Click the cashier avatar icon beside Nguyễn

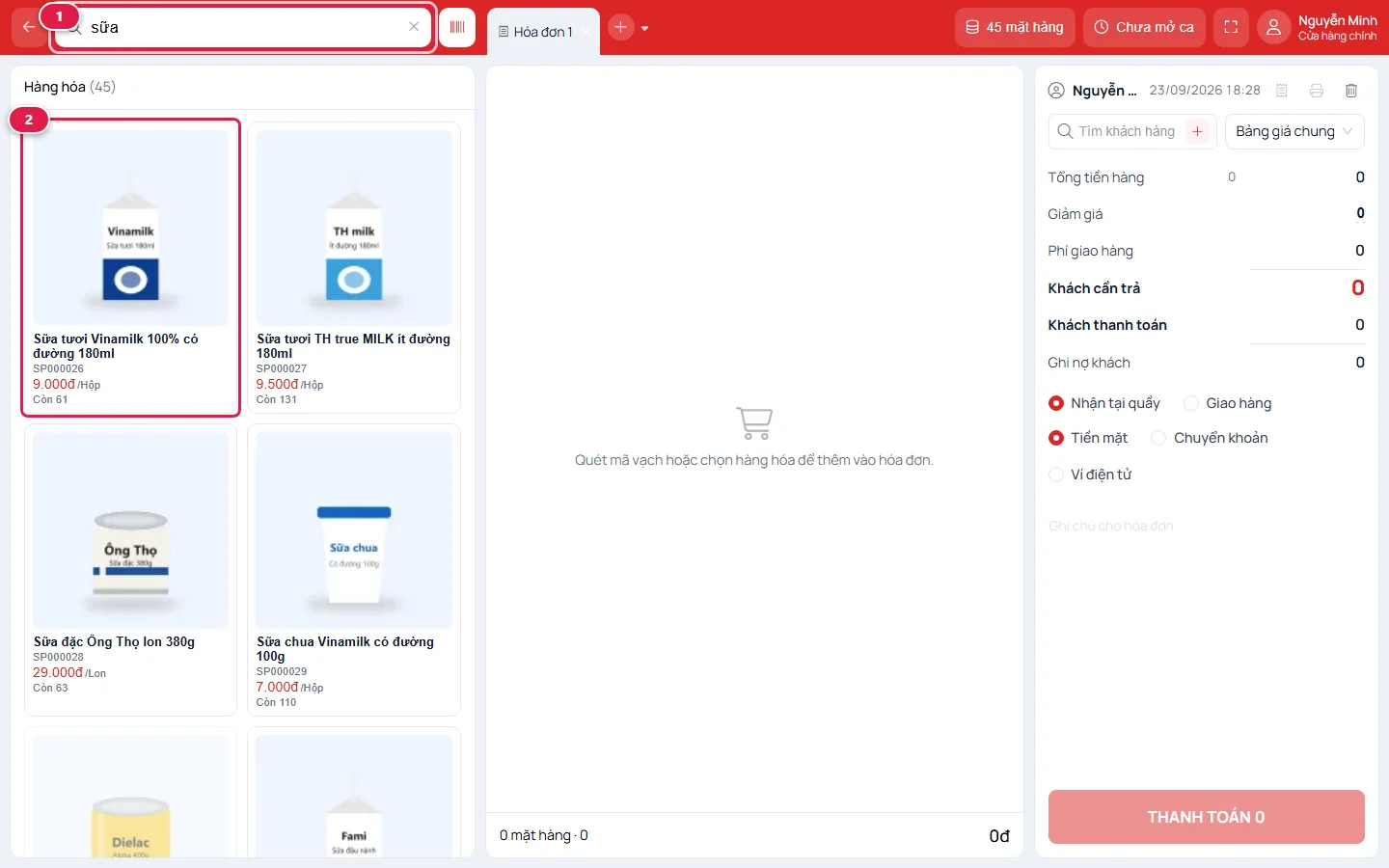click(1056, 91)
